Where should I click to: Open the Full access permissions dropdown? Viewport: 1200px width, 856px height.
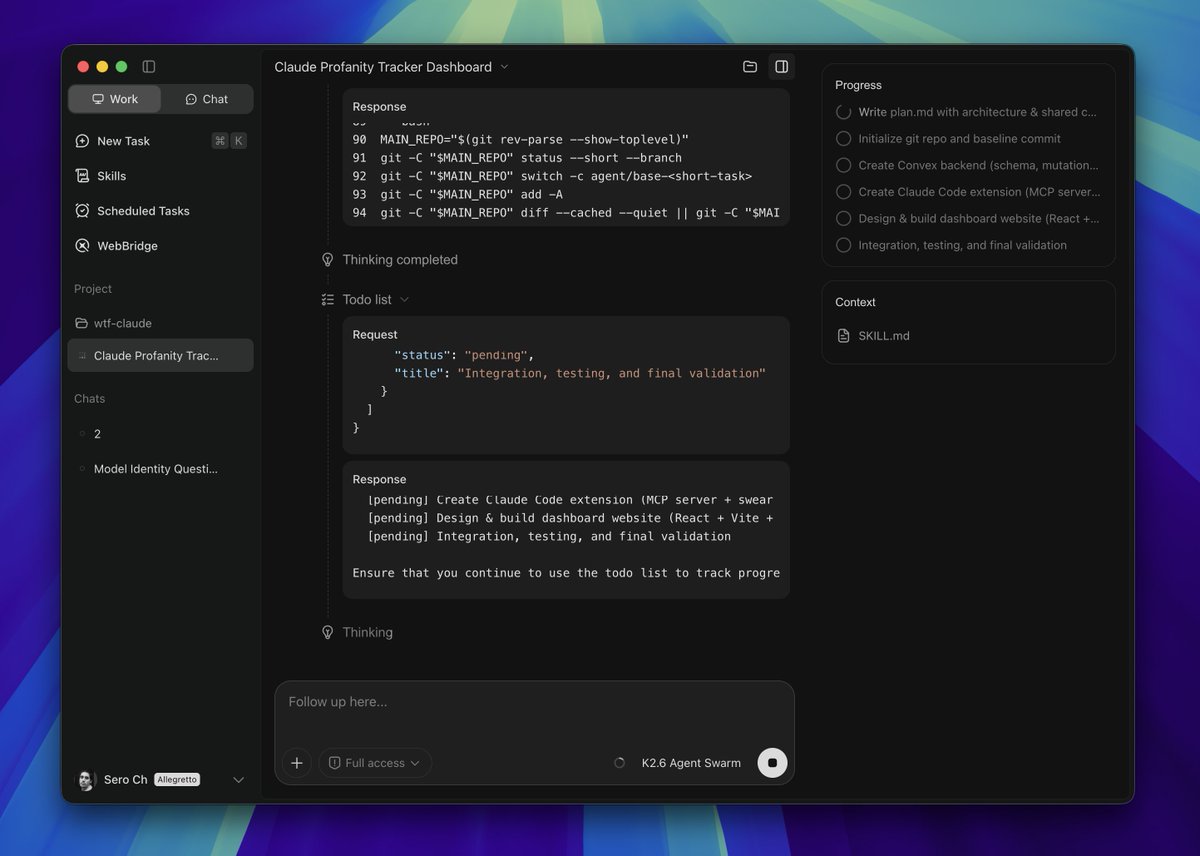[x=375, y=763]
